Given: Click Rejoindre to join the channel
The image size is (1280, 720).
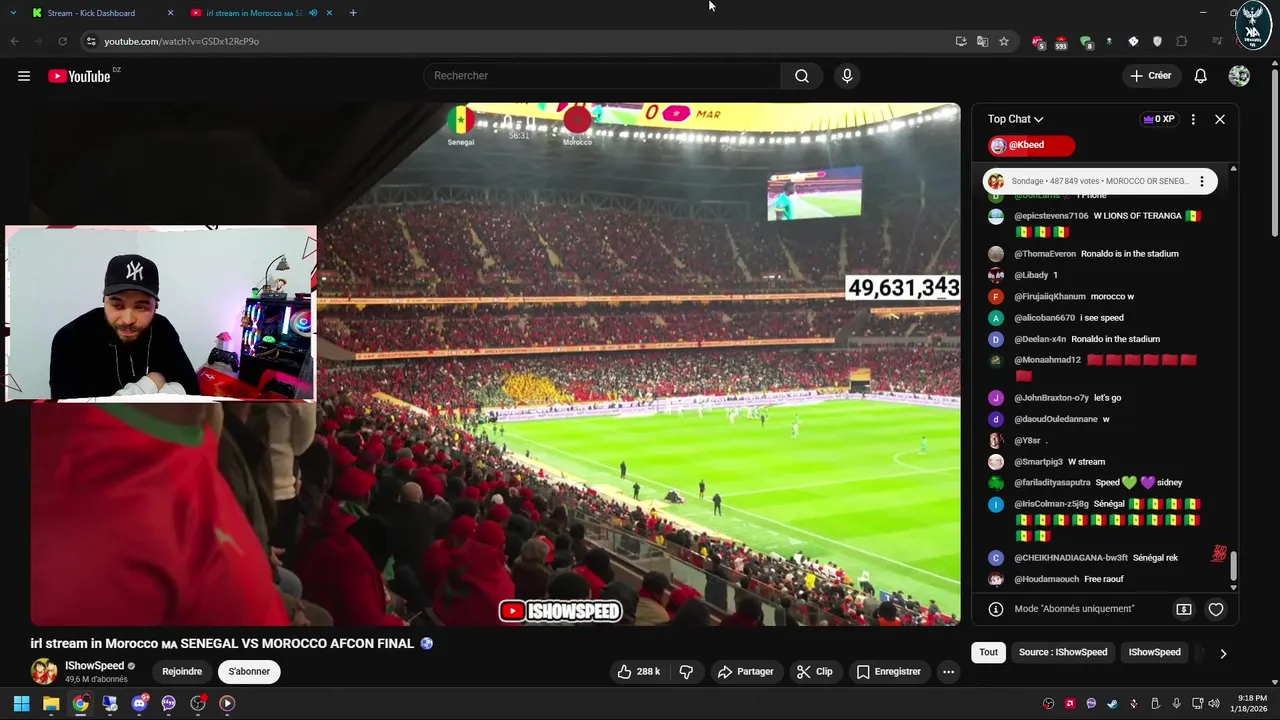Looking at the screenshot, I should [x=182, y=672].
